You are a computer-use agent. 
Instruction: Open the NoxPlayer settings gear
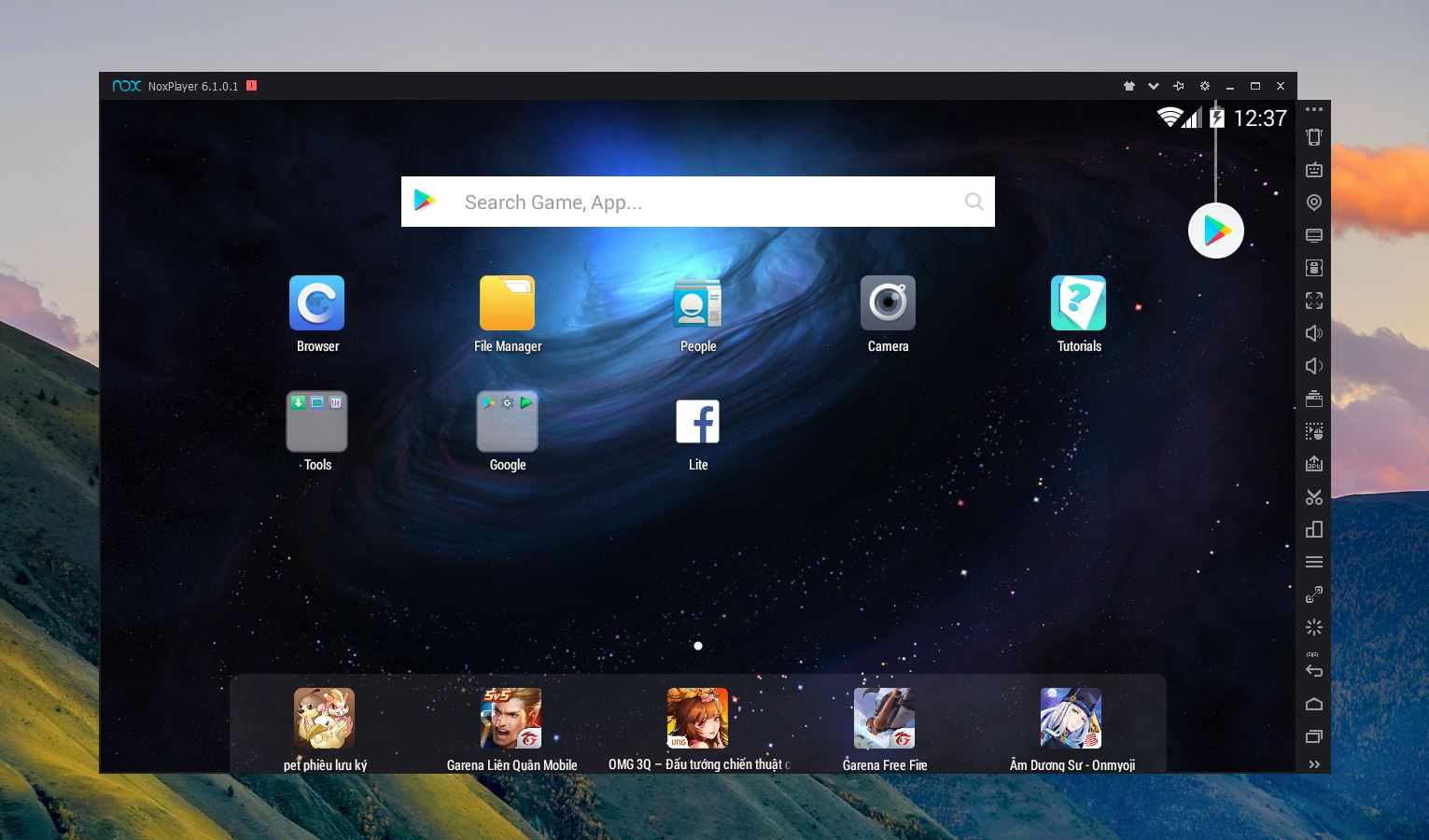(1204, 86)
